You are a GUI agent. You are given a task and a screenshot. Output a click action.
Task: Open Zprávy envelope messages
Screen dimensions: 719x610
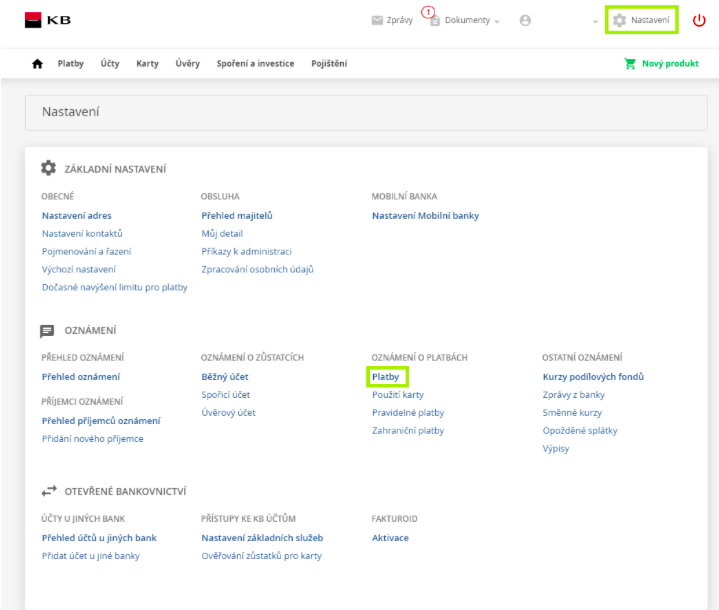pos(392,20)
